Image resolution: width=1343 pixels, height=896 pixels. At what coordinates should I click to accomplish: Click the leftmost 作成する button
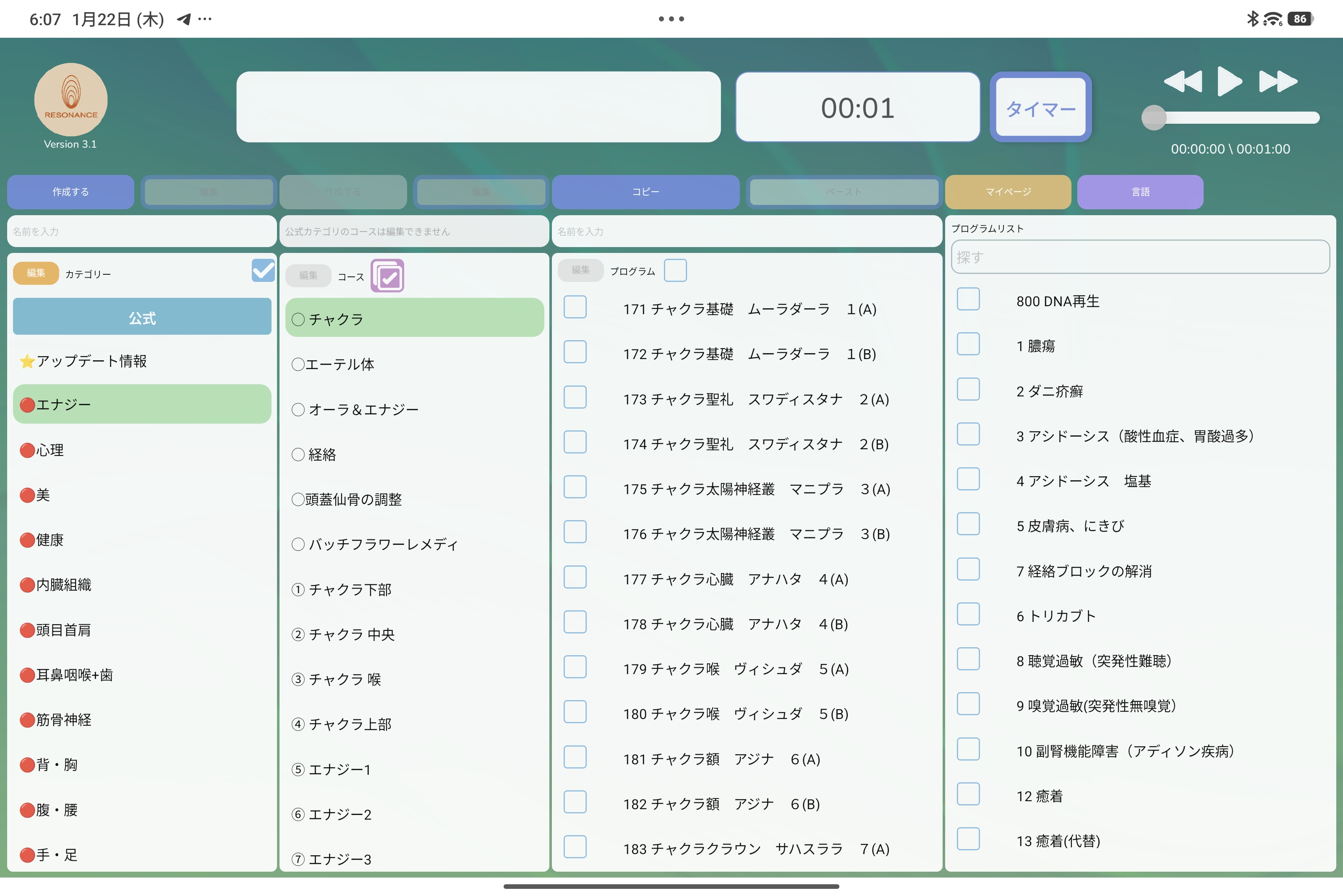click(x=71, y=192)
